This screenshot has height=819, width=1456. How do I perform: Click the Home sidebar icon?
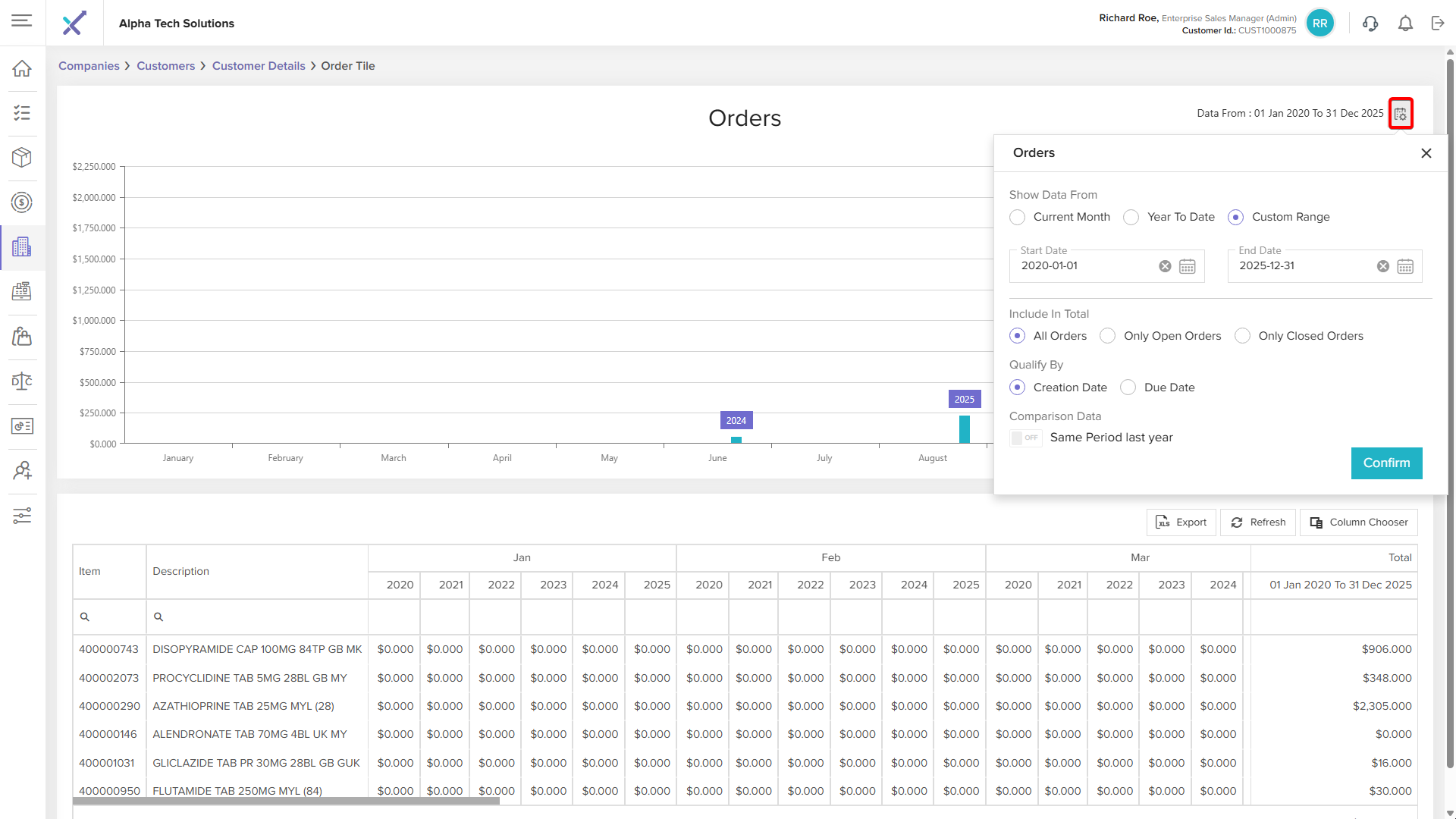coord(22,68)
